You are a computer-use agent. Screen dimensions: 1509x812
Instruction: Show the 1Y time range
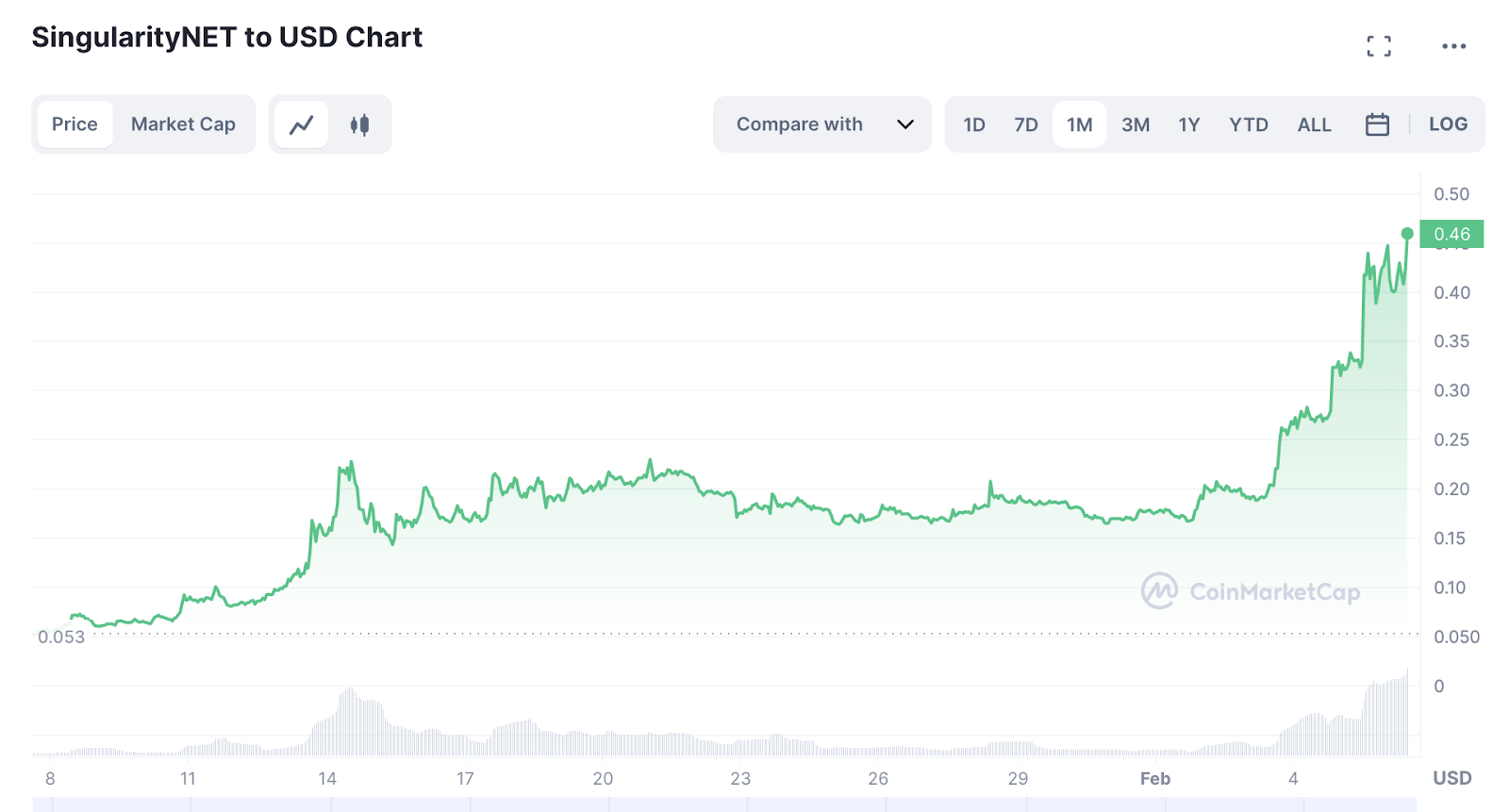pyautogui.click(x=1189, y=124)
